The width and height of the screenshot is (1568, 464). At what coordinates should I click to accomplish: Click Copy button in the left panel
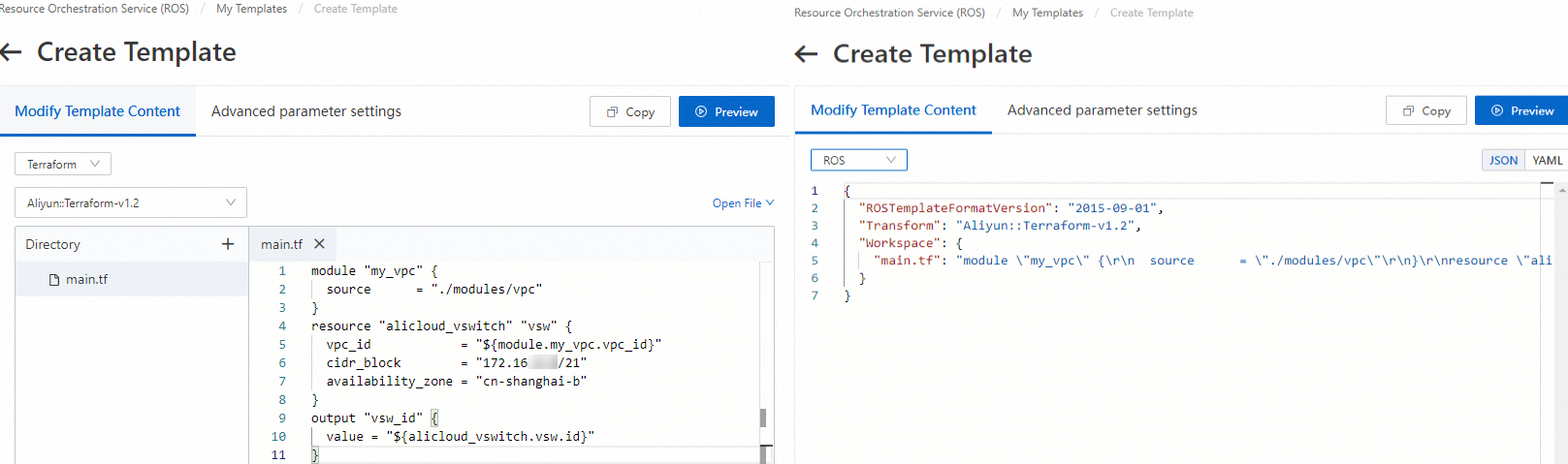coord(630,112)
